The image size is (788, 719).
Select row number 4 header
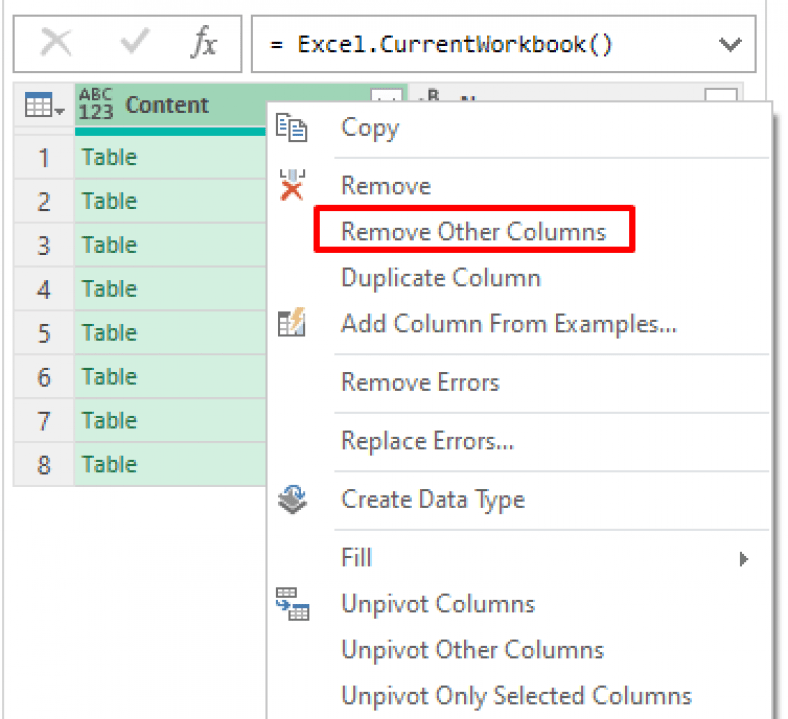tap(44, 289)
